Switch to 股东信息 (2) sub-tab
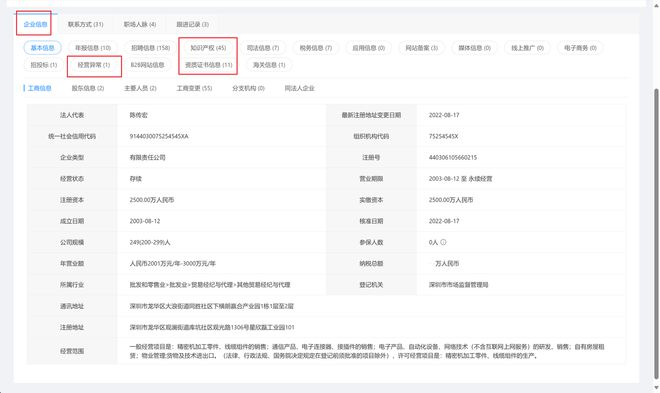660x393 pixels. tap(88, 88)
